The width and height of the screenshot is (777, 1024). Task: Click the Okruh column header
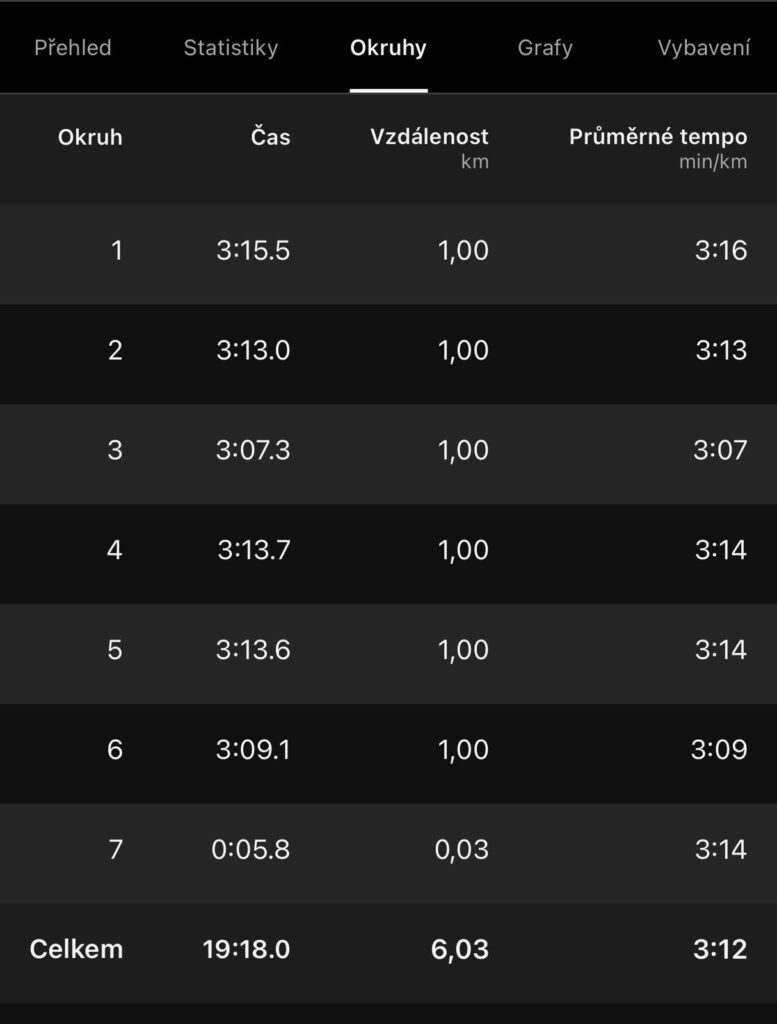click(x=90, y=137)
